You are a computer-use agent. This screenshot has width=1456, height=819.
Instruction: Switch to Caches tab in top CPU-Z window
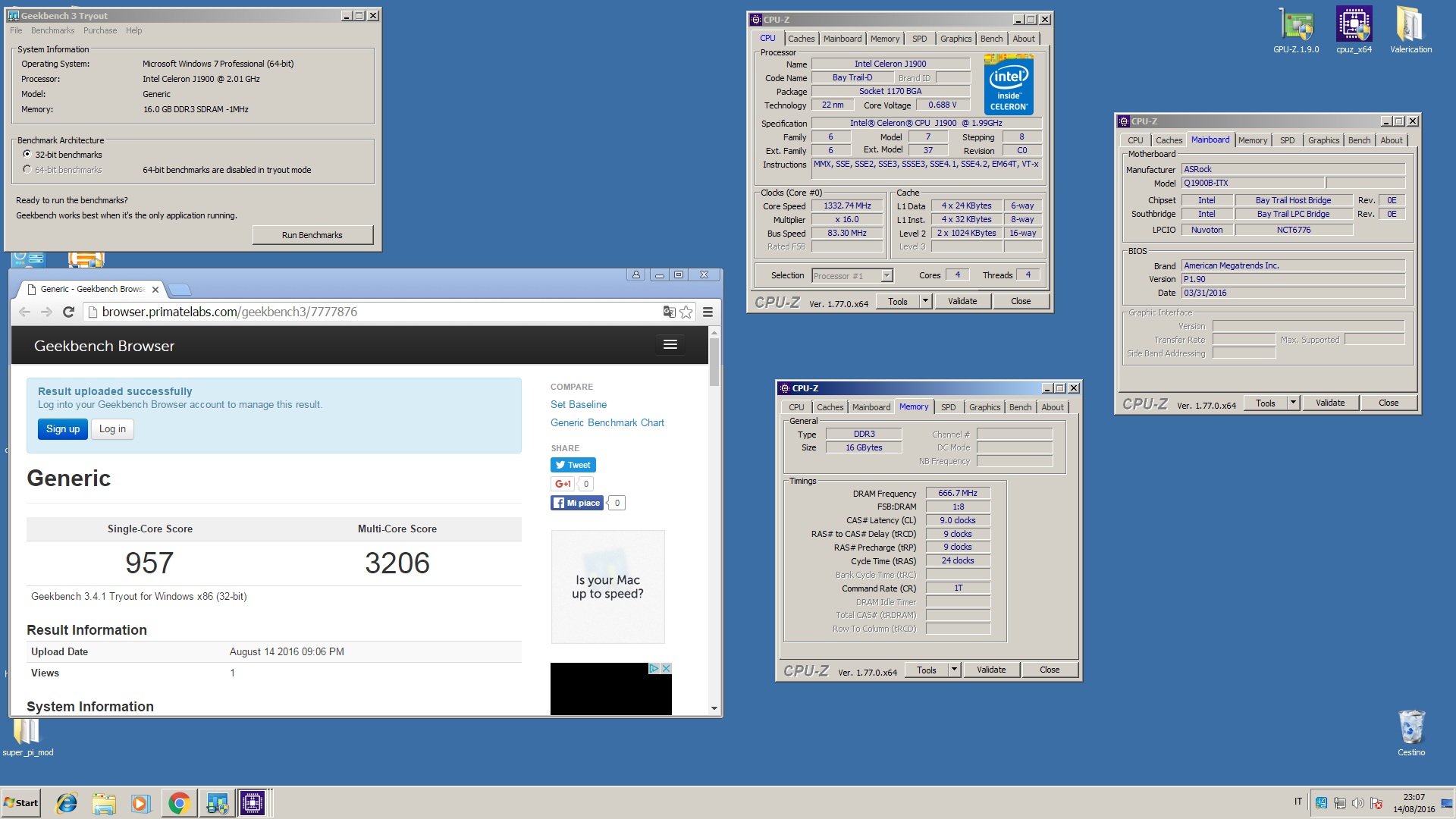click(x=801, y=39)
